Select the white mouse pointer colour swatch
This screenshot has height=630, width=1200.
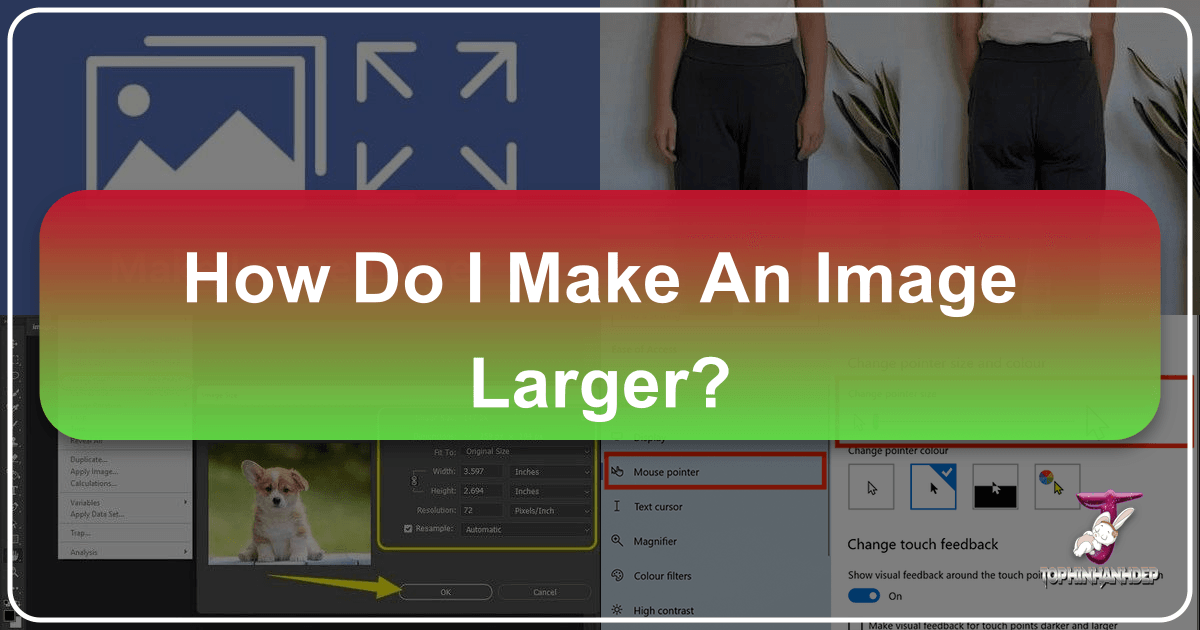click(871, 487)
